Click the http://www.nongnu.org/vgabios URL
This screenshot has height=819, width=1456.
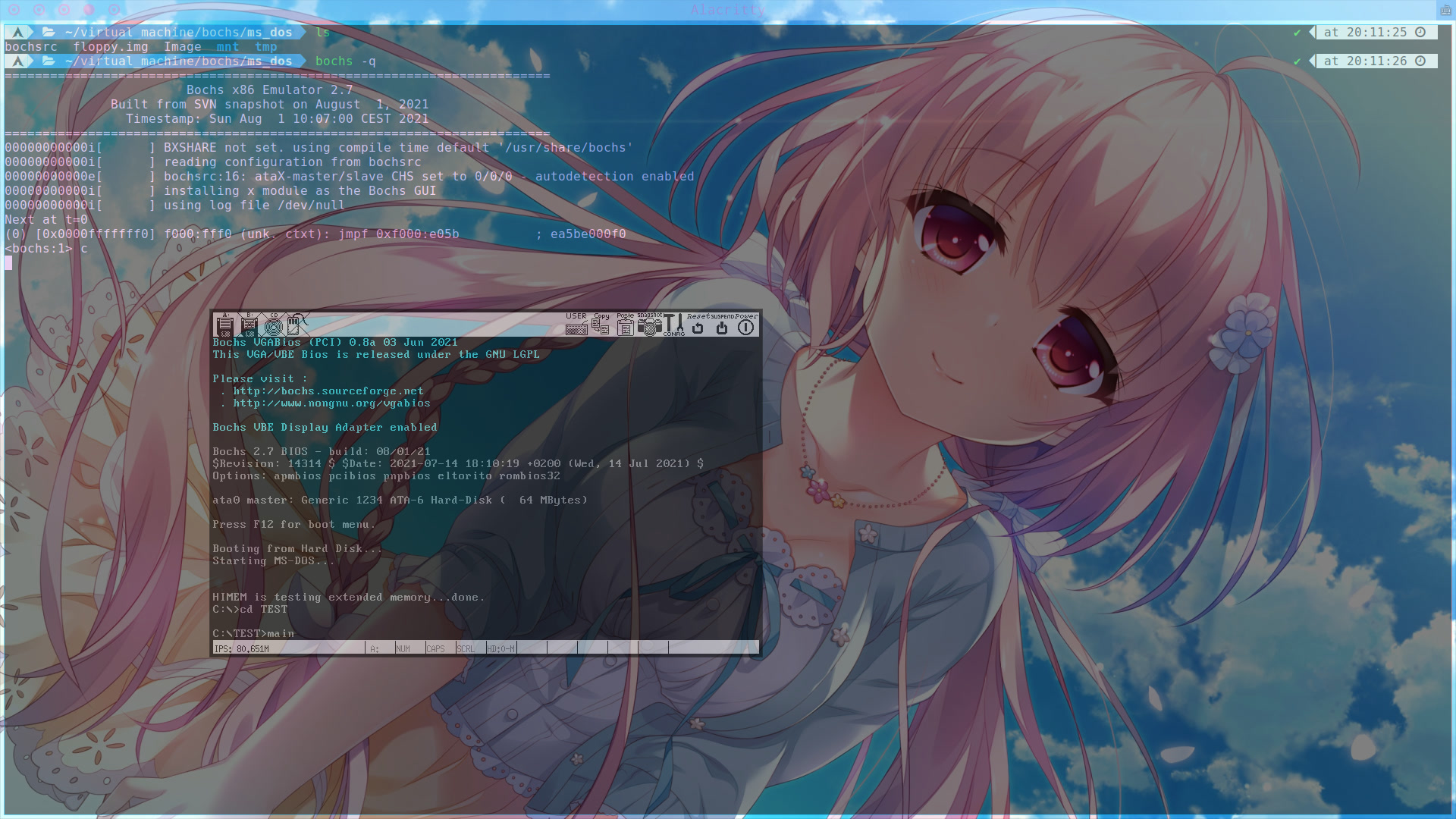tap(331, 403)
